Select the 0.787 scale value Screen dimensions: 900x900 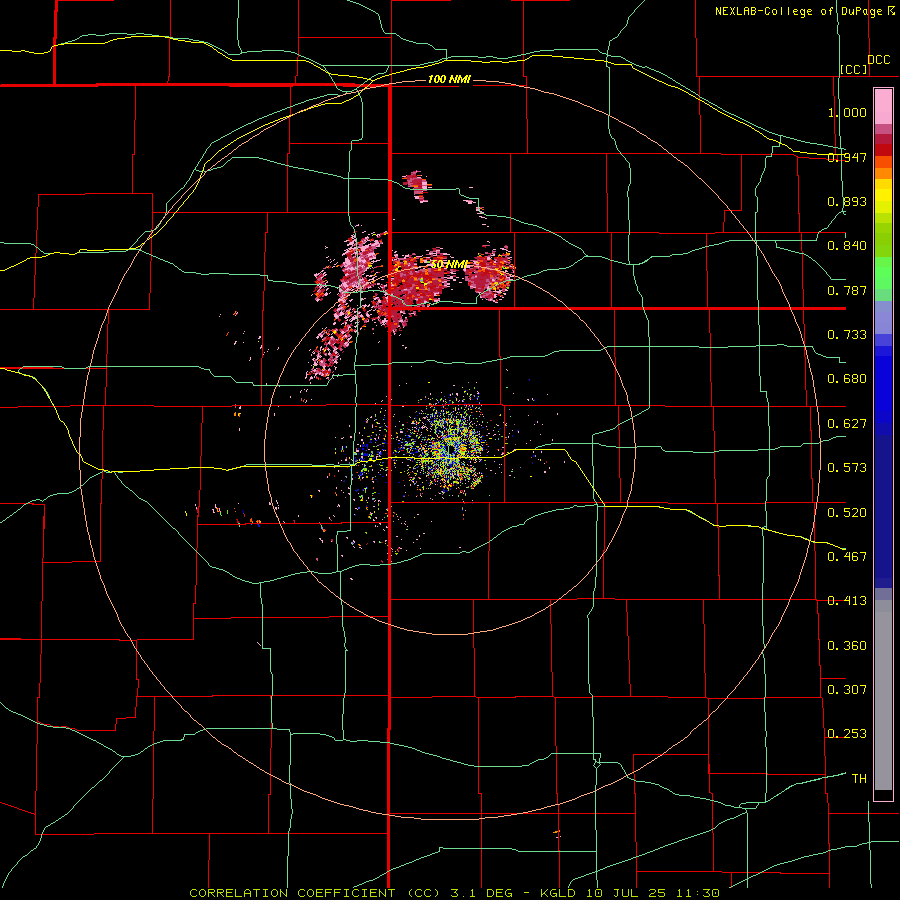[847, 290]
